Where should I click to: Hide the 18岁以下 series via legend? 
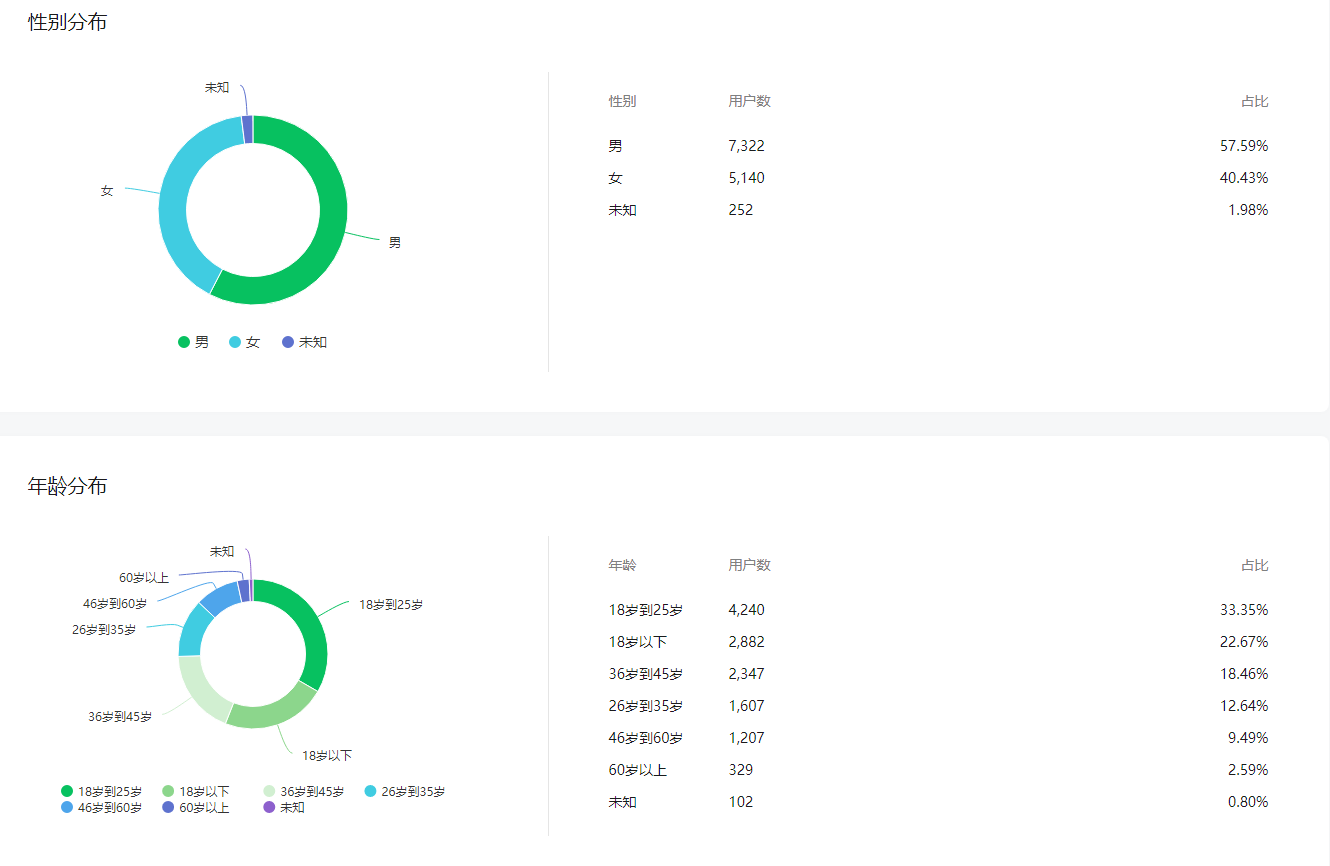(196, 791)
